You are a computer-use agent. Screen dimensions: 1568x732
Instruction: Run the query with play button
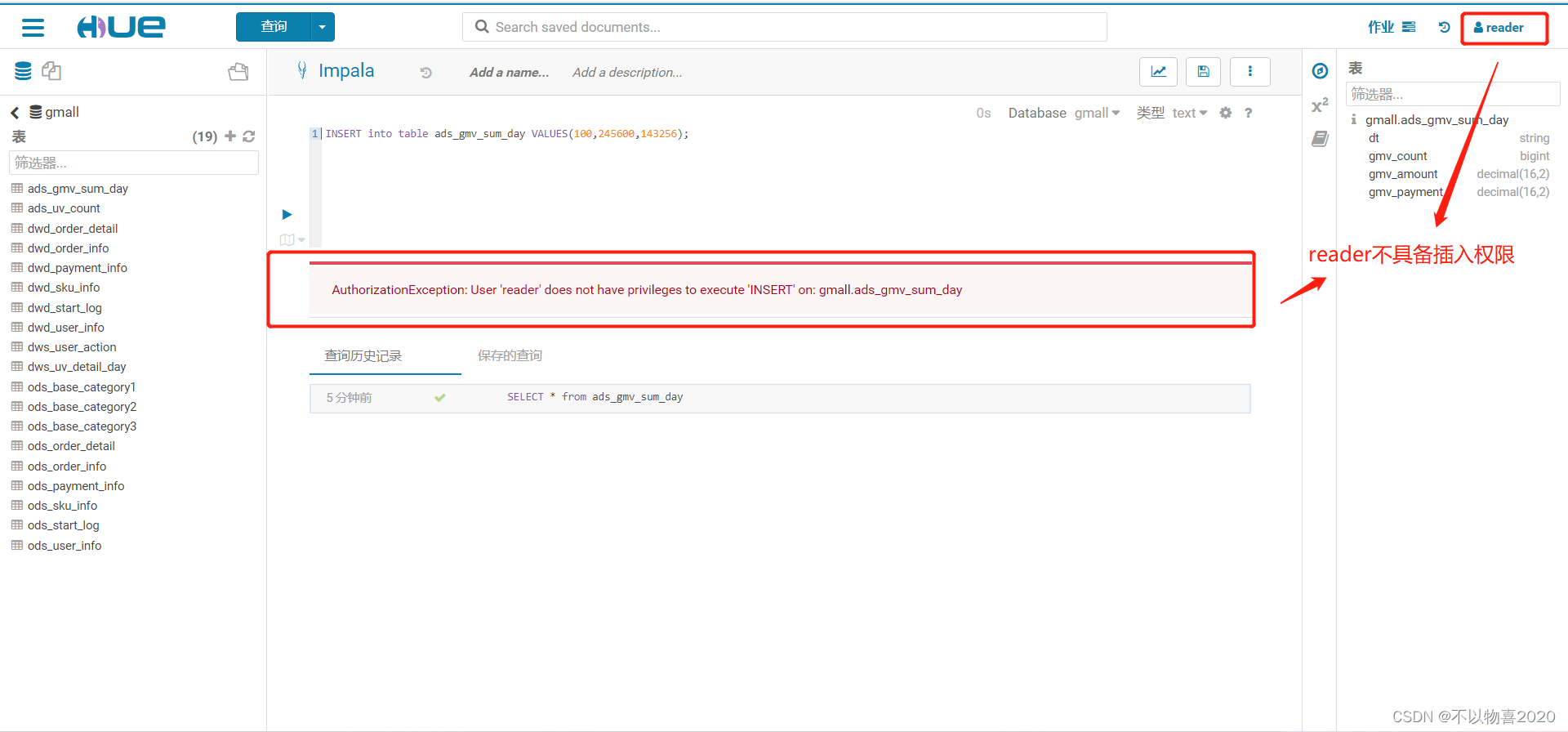(x=287, y=214)
